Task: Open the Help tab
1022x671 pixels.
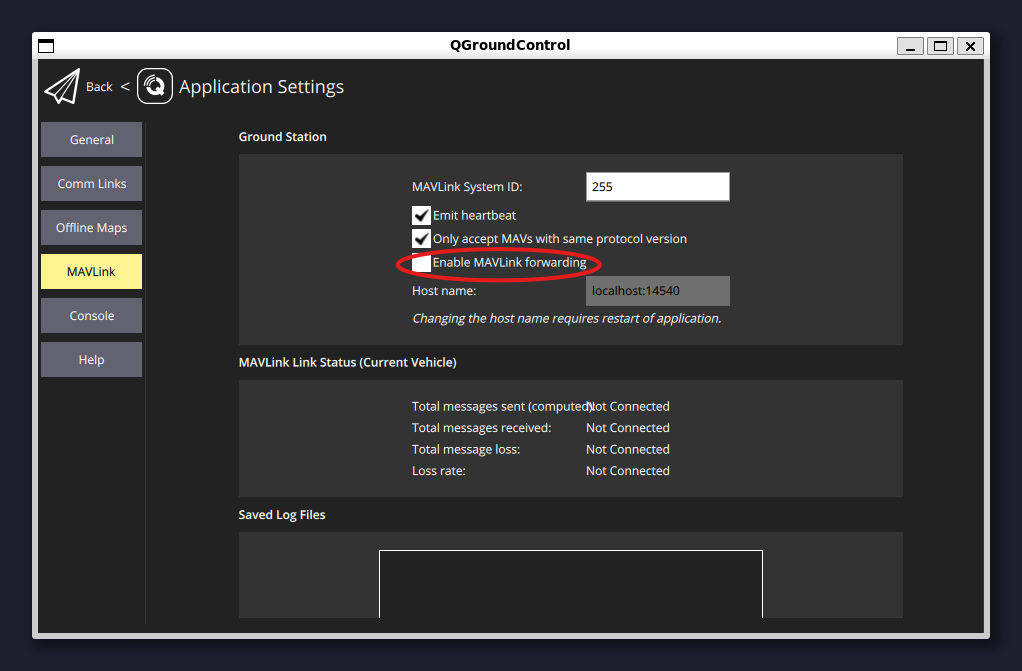Action: tap(91, 359)
